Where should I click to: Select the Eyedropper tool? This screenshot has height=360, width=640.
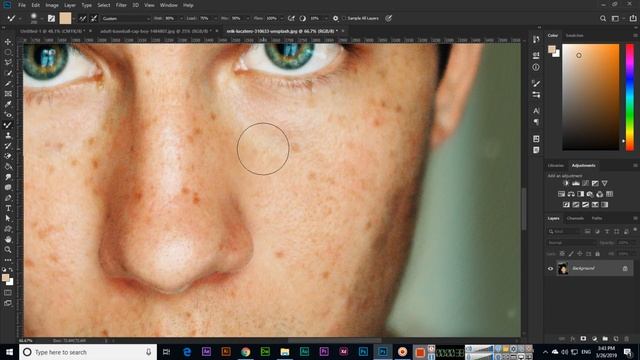[8, 104]
